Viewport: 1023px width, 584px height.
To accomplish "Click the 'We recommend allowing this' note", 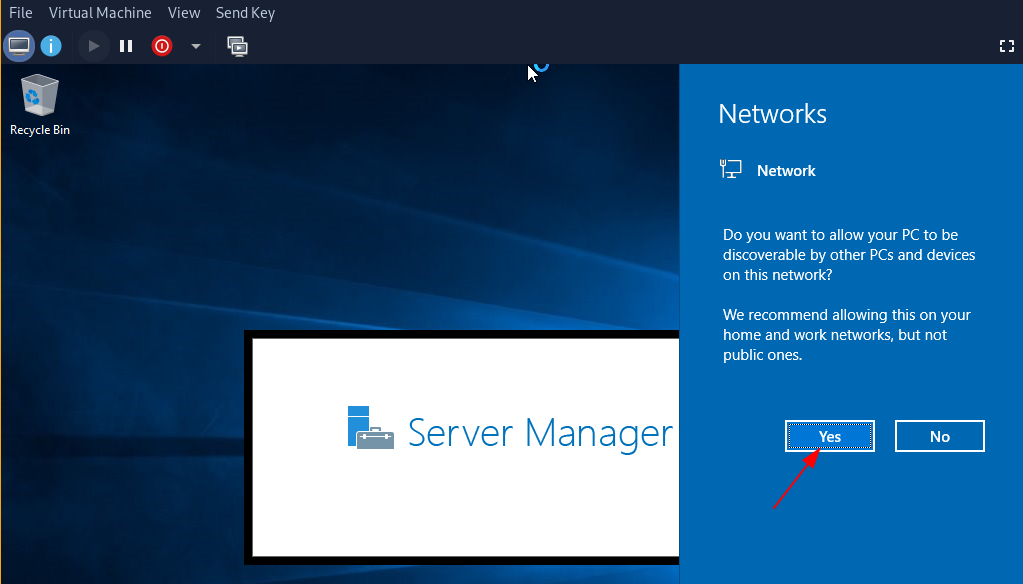I will 847,335.
